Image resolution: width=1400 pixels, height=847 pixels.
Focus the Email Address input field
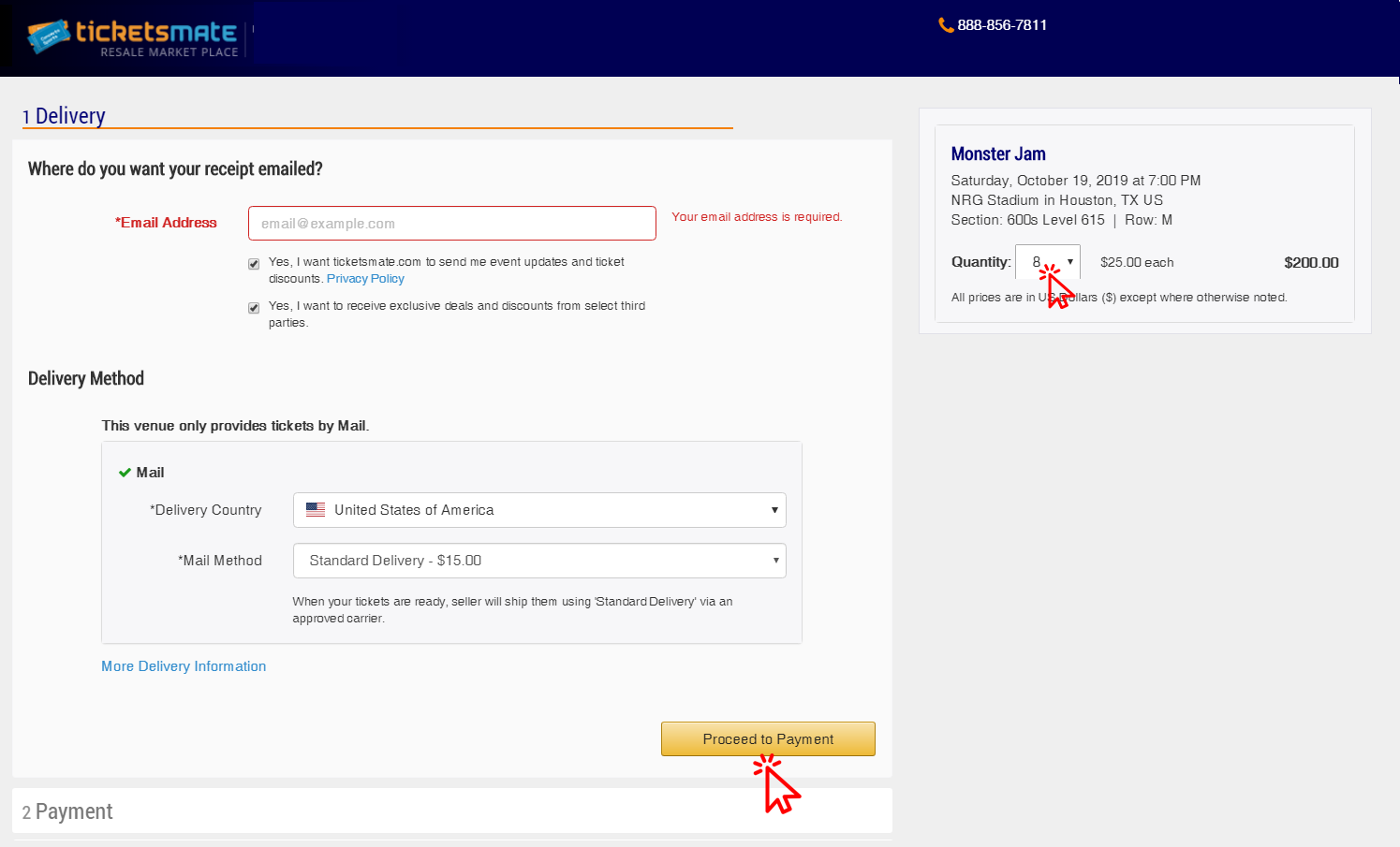tap(451, 224)
